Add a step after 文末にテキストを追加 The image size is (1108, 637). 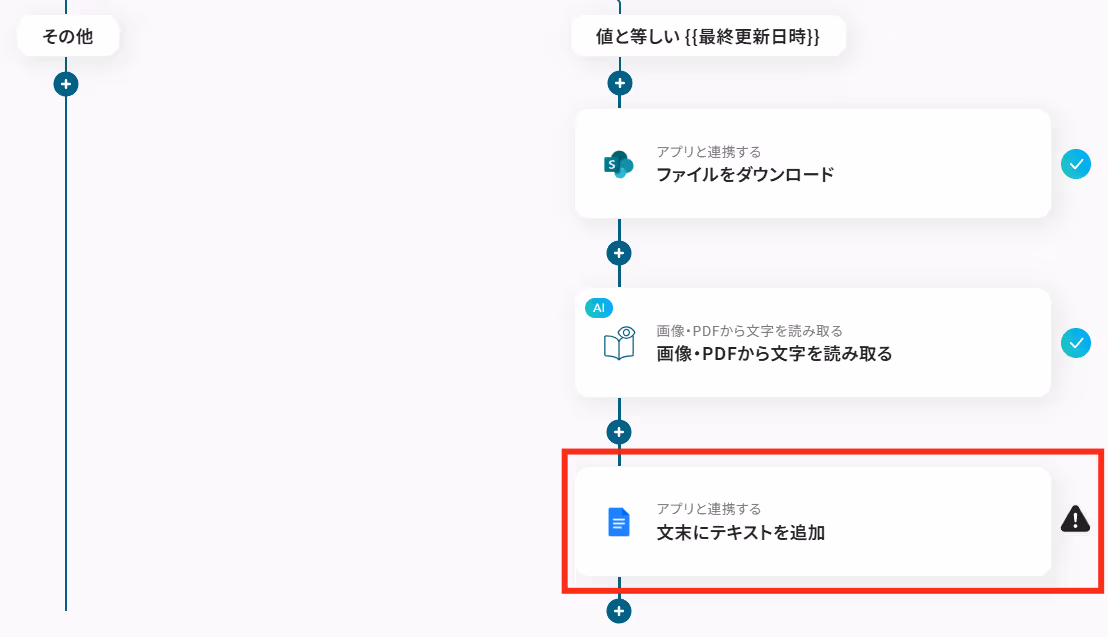(619, 611)
